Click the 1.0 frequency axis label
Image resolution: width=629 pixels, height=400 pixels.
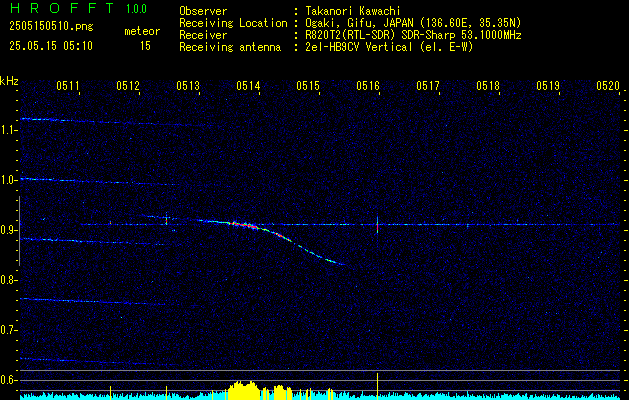tap(7, 181)
